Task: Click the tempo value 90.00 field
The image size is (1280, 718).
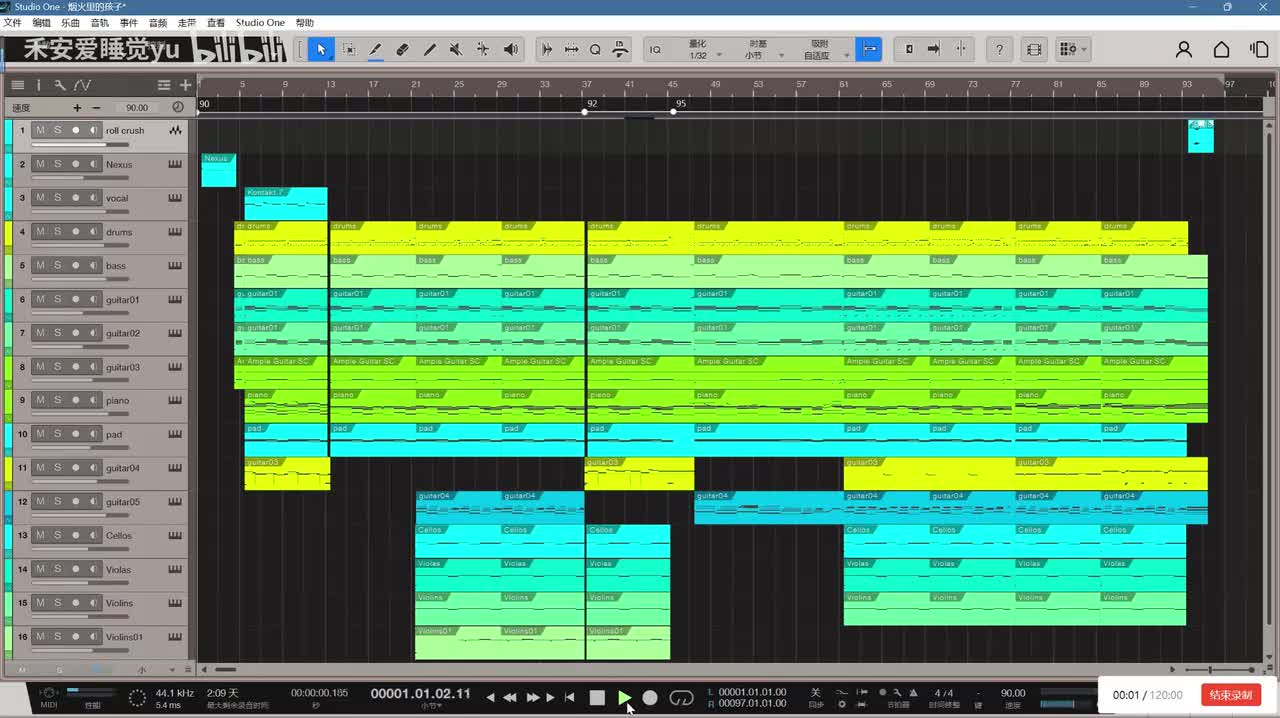Action: 138,107
